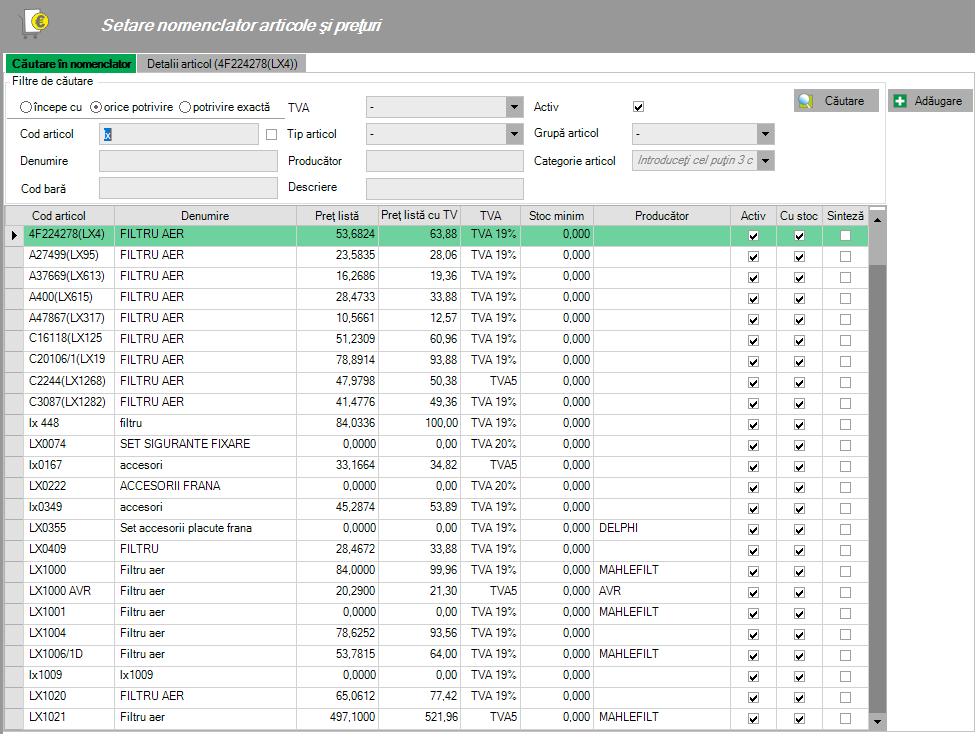The width and height of the screenshot is (975, 734).
Task: Open the Grupă articol dropdown
Action: click(765, 134)
